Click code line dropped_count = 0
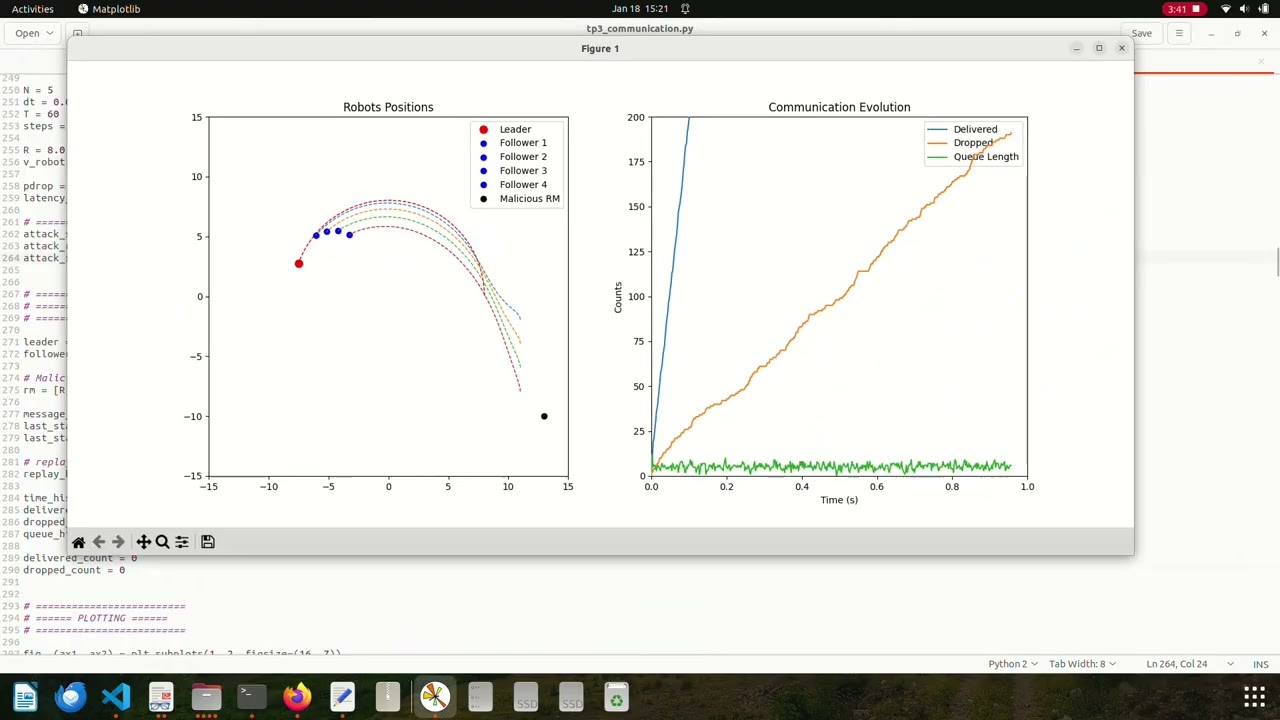The image size is (1280, 720). 74,570
